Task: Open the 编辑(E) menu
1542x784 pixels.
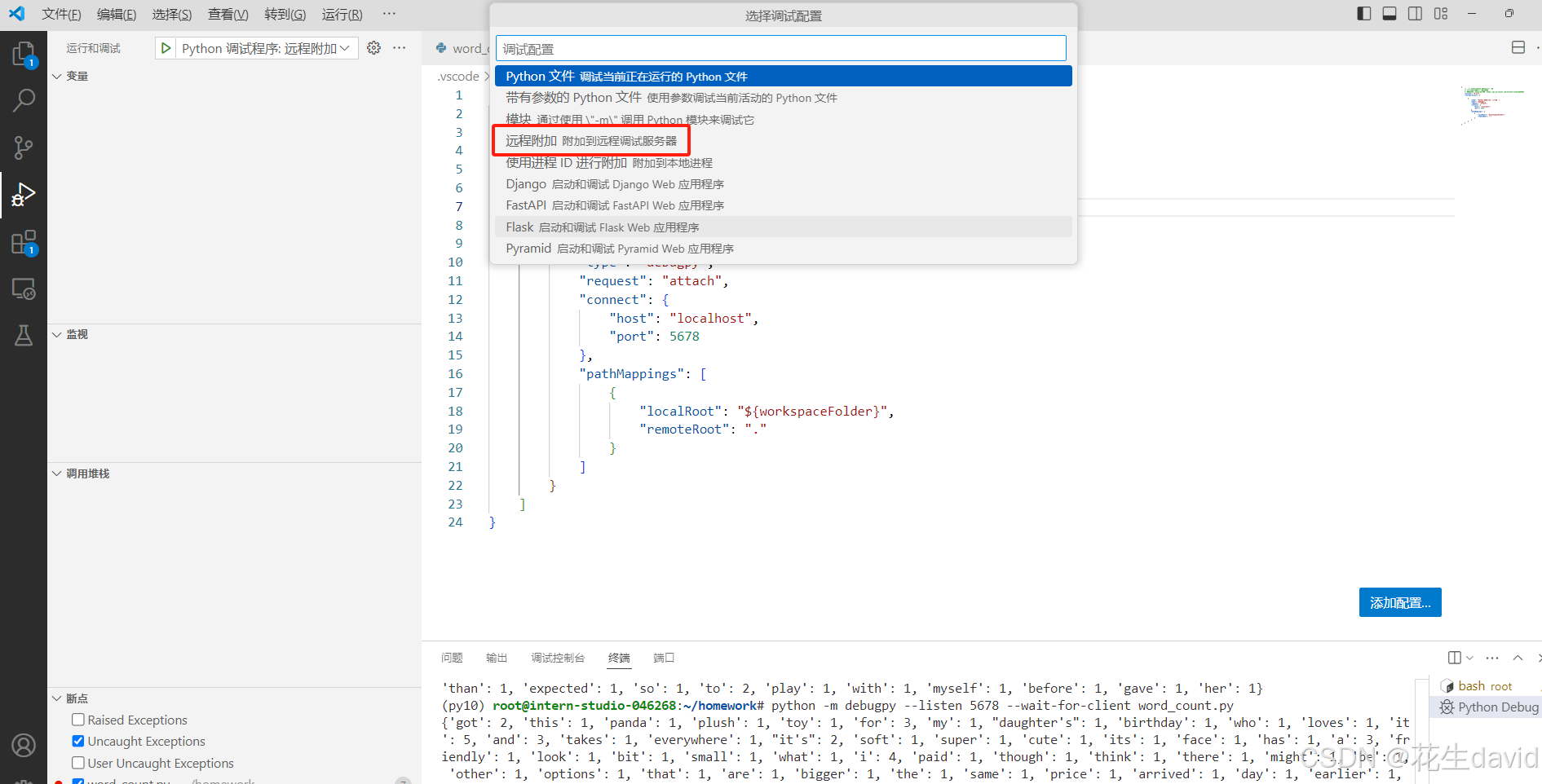Action: click(117, 15)
